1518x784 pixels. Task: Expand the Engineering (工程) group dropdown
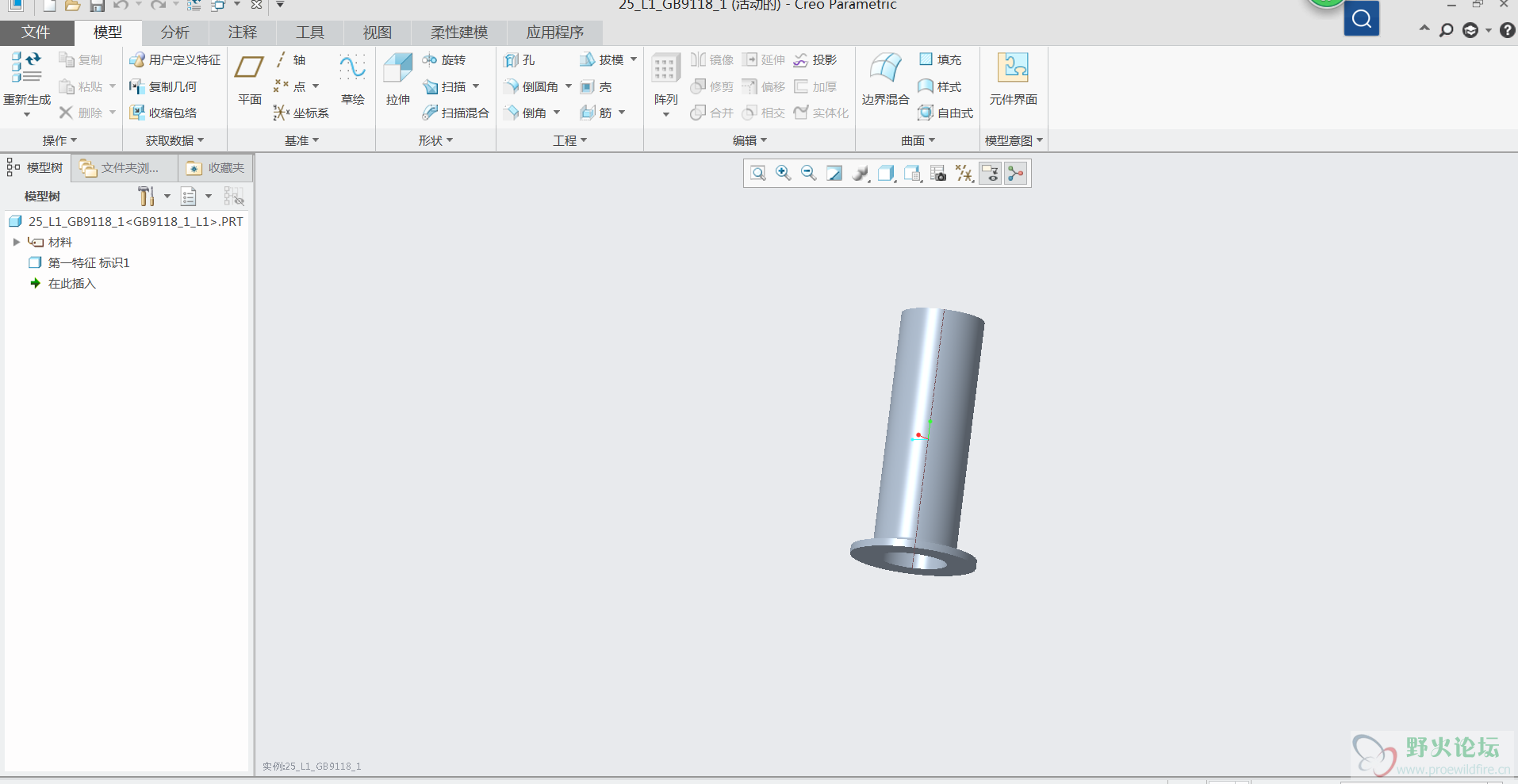pos(569,140)
